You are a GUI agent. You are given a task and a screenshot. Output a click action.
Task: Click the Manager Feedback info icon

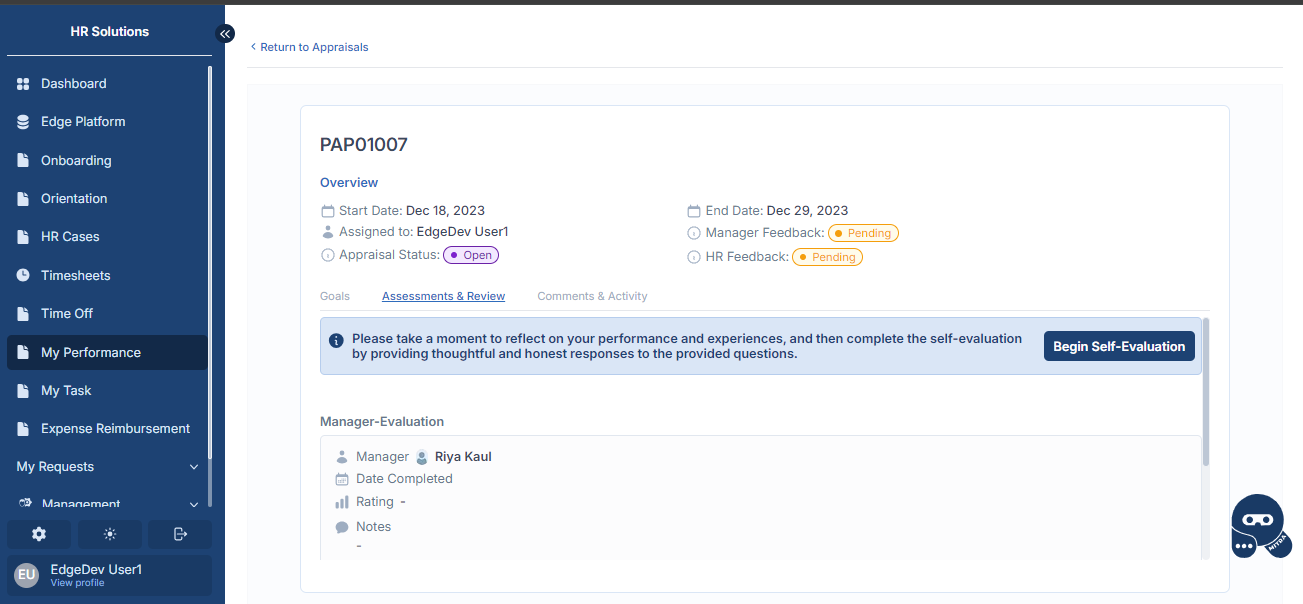click(694, 233)
